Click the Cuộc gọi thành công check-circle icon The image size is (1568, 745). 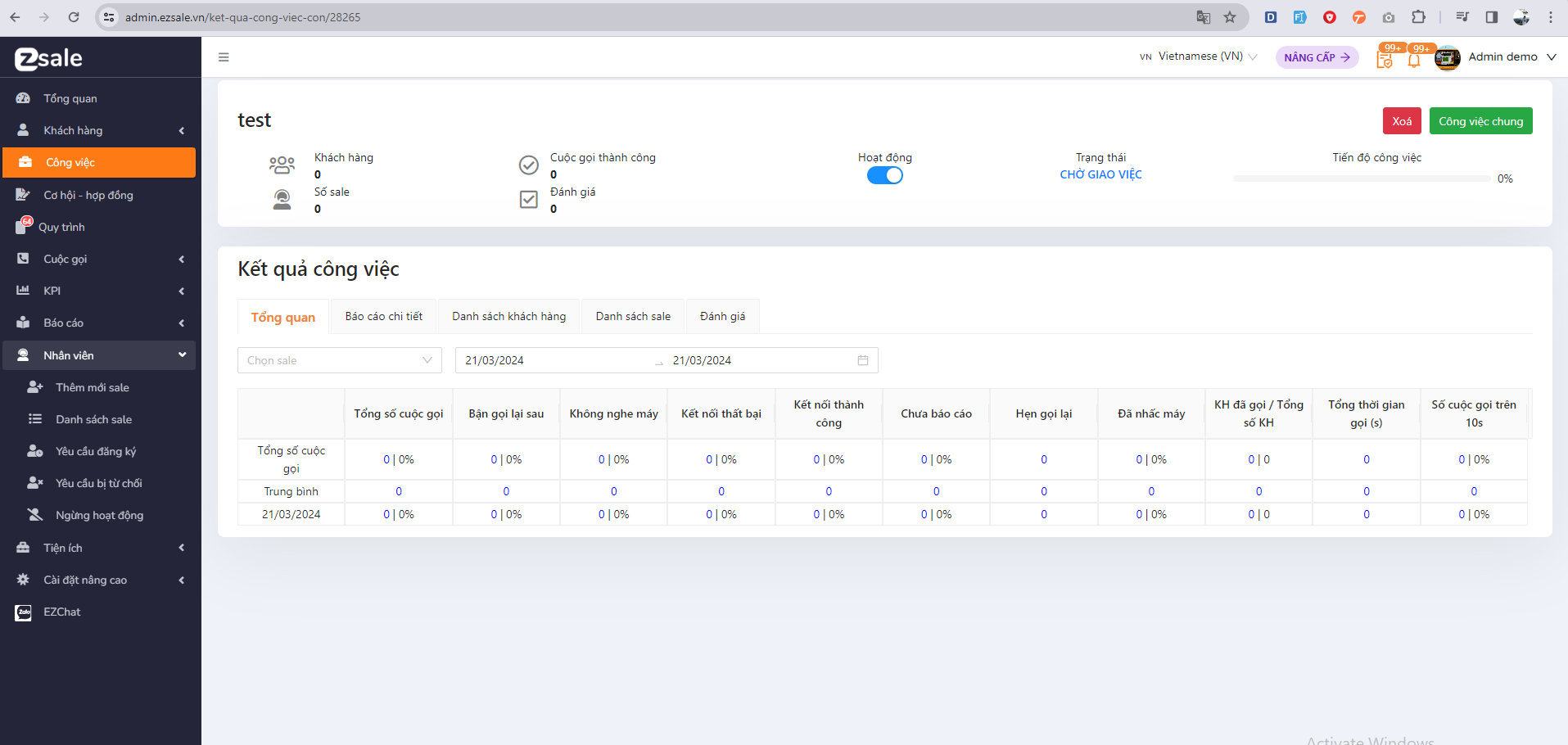529,165
